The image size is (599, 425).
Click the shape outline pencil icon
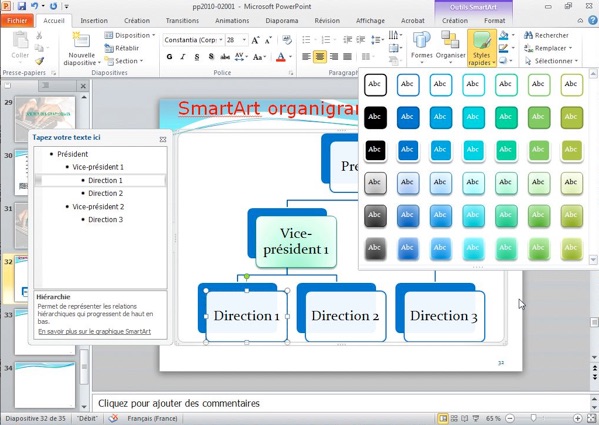point(504,48)
